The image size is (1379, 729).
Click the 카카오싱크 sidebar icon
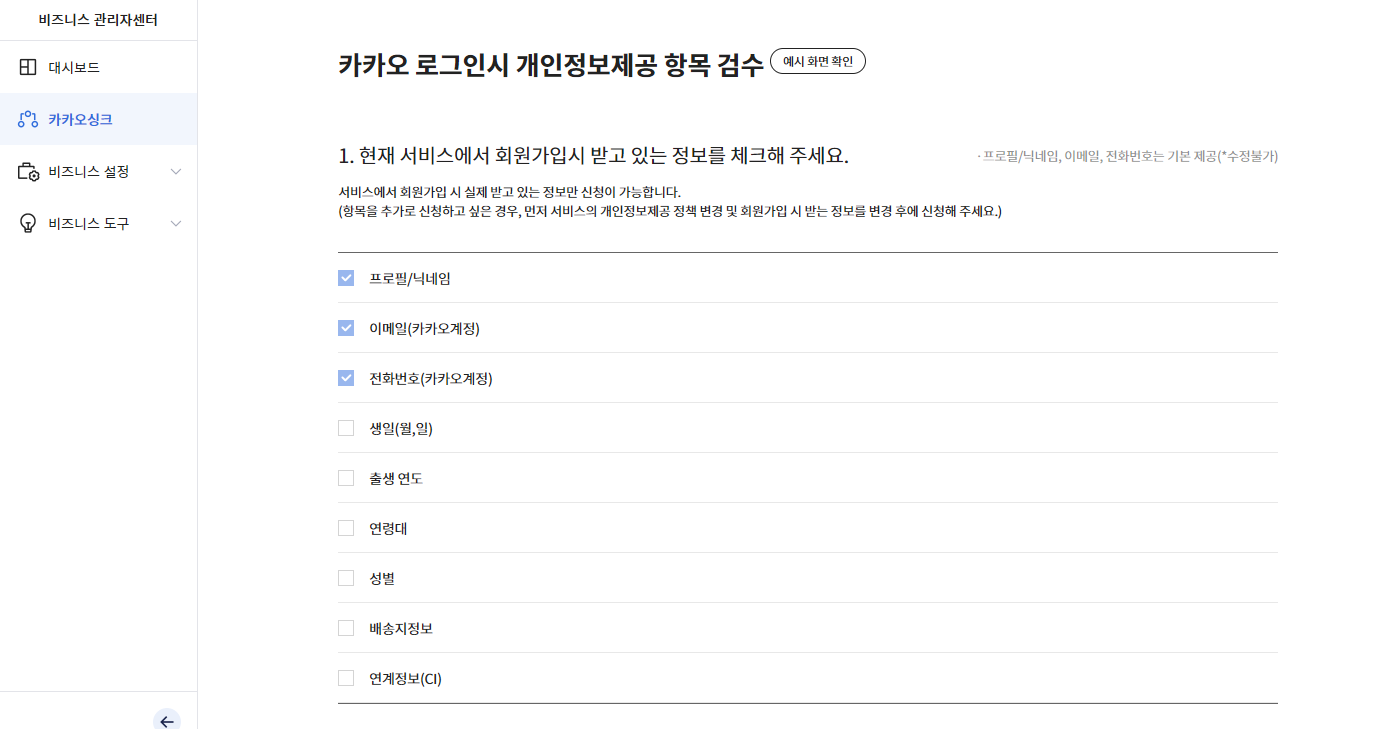[x=28, y=119]
